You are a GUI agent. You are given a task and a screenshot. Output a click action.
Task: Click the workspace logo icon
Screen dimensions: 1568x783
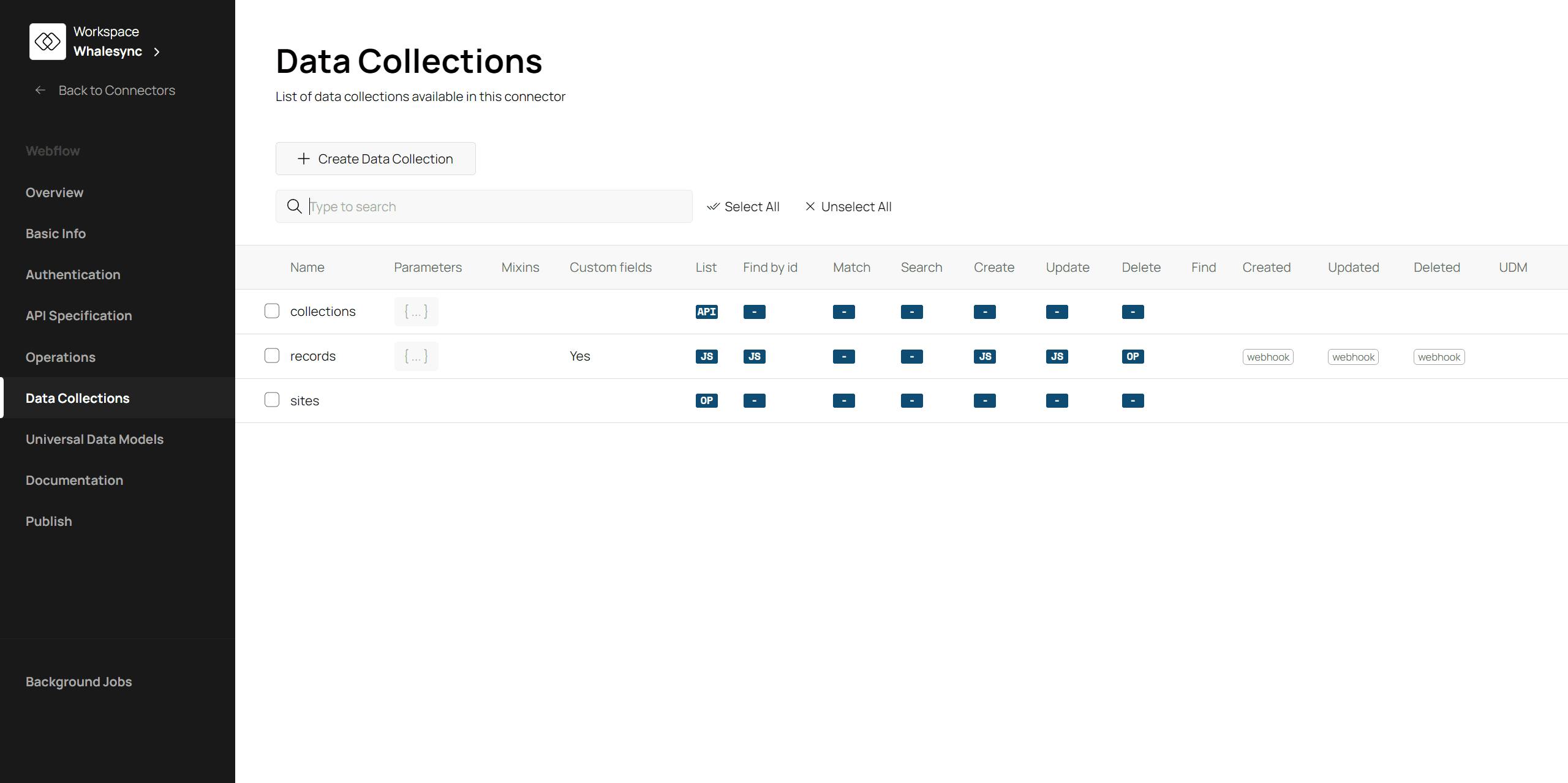click(47, 42)
